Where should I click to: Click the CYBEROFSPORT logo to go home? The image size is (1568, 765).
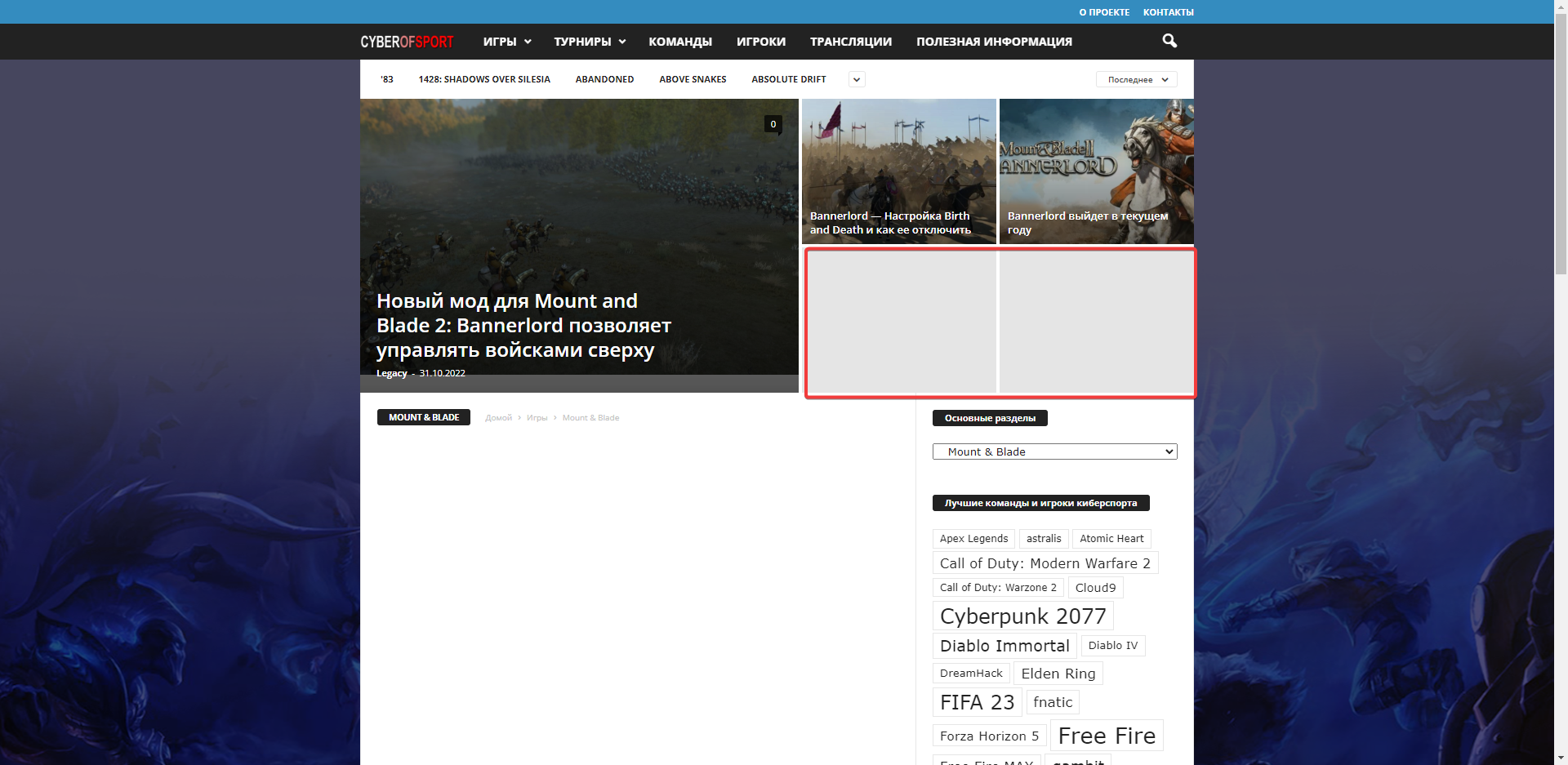coord(408,41)
